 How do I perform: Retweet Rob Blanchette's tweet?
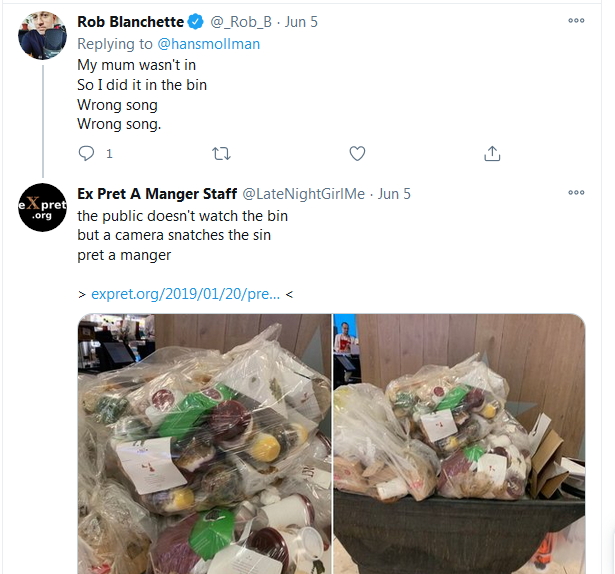tap(221, 153)
